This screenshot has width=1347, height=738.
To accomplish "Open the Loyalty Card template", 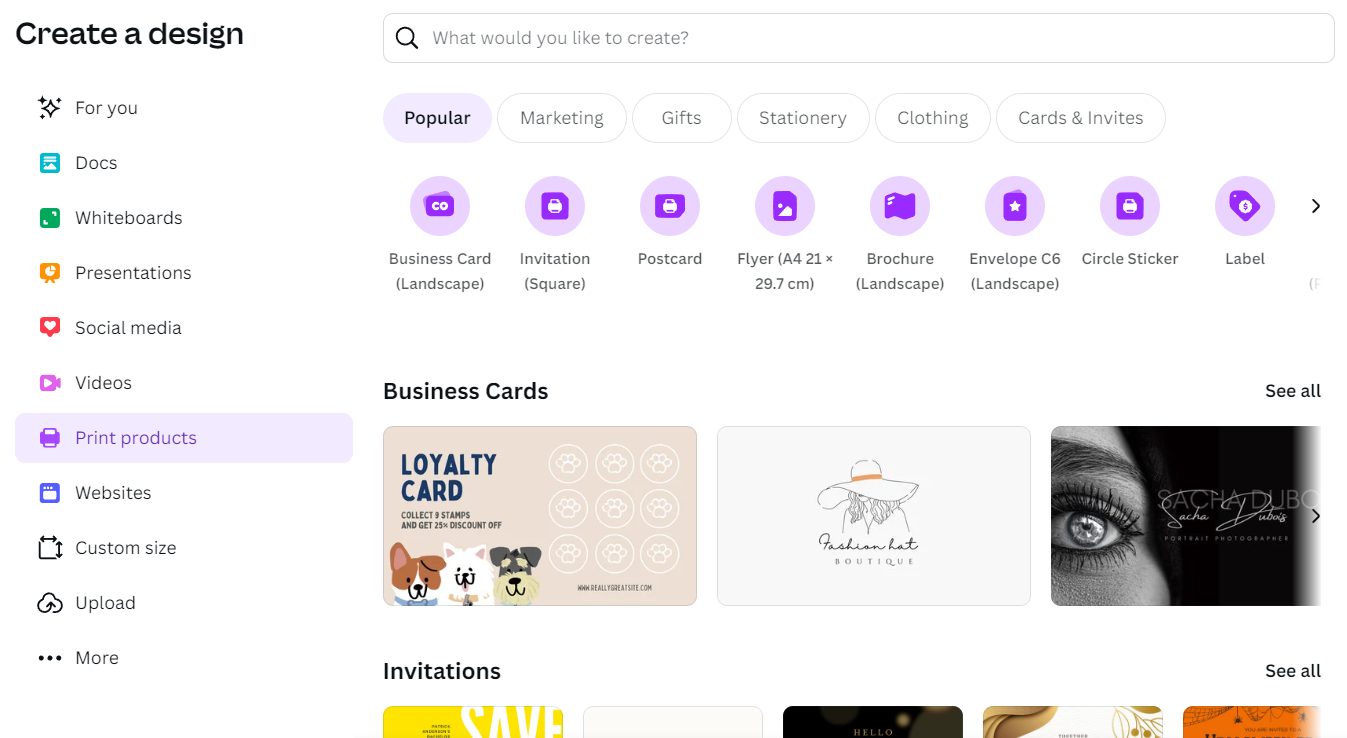I will click(x=540, y=516).
